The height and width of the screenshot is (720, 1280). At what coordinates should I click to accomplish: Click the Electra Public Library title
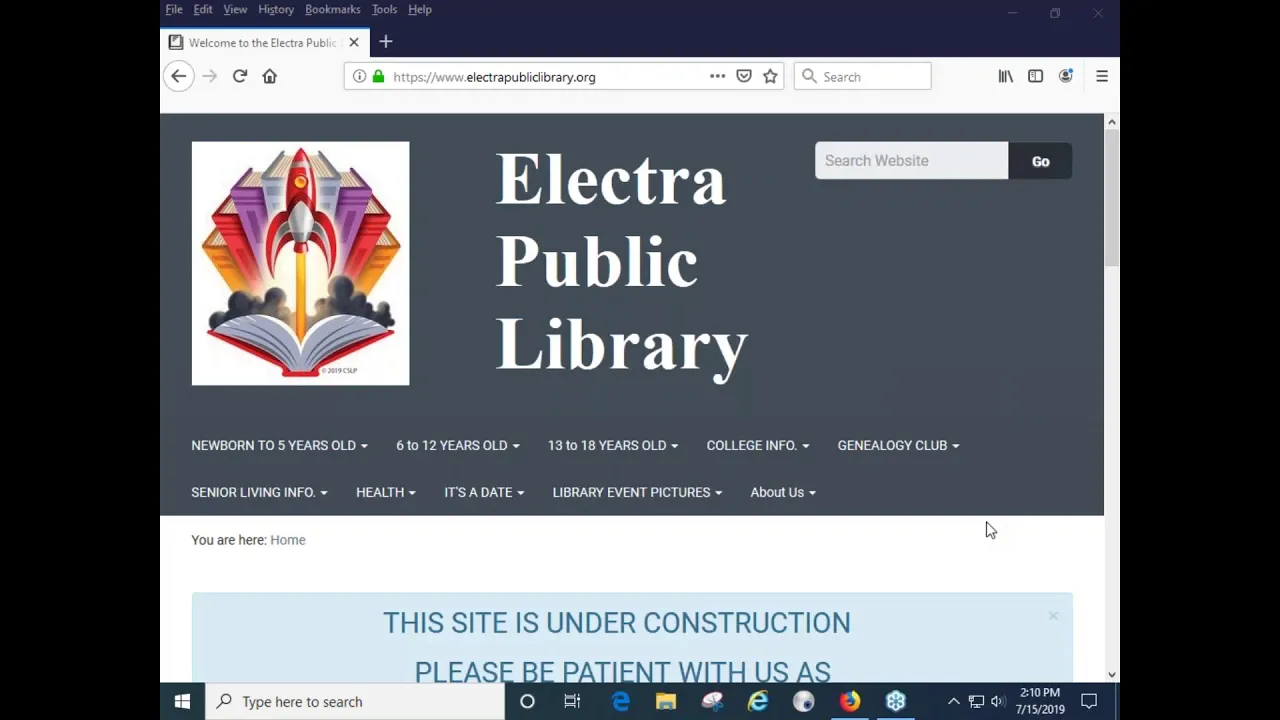point(621,263)
